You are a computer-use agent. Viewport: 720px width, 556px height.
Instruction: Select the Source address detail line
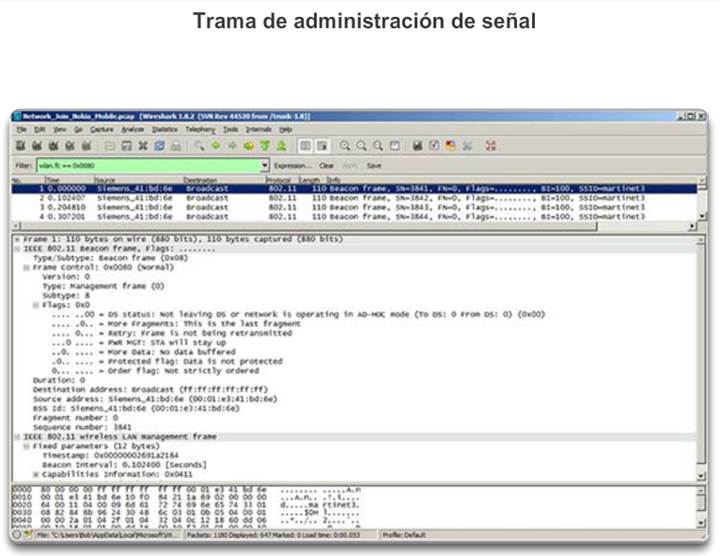coord(155,399)
